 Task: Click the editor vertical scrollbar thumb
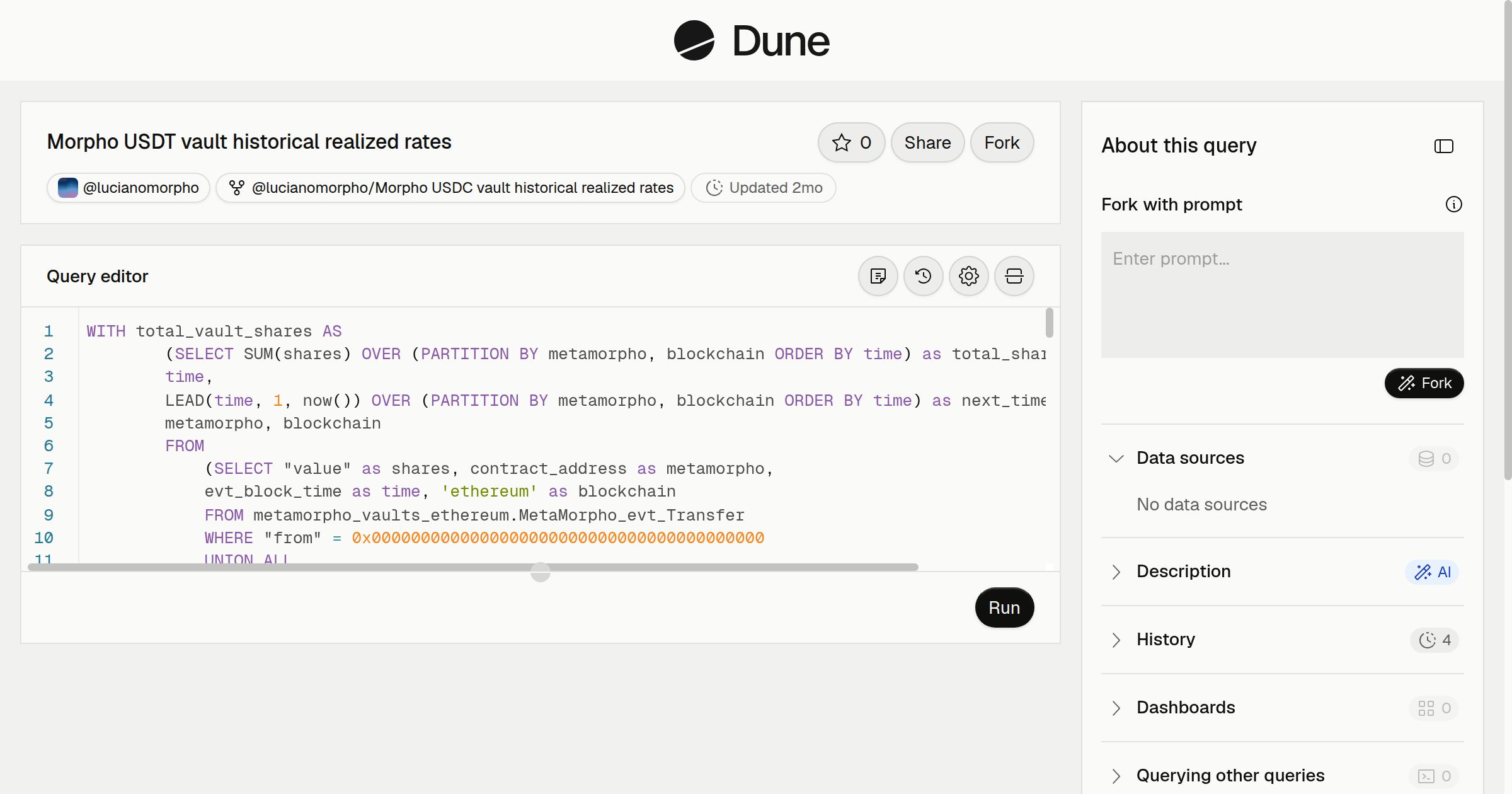[x=1049, y=323]
